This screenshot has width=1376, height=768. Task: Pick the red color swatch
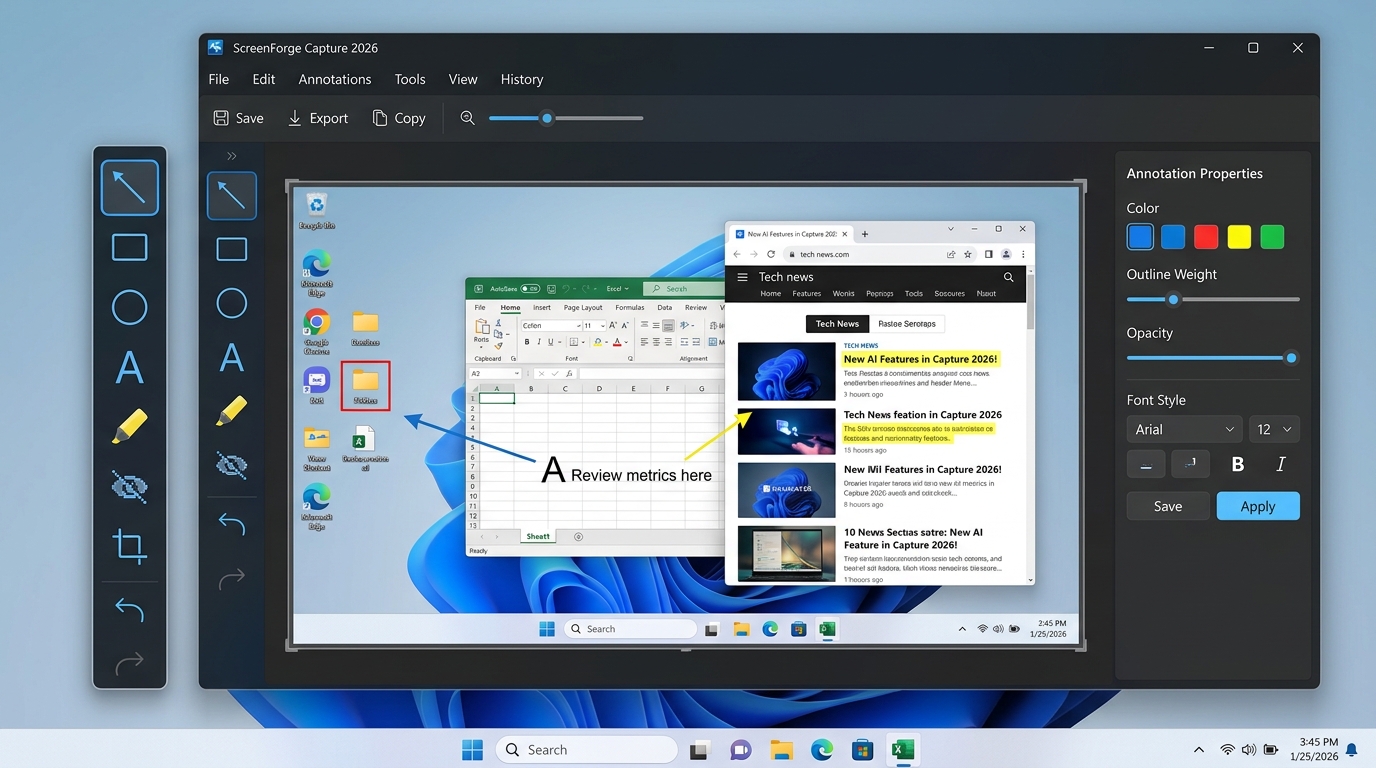point(1206,237)
